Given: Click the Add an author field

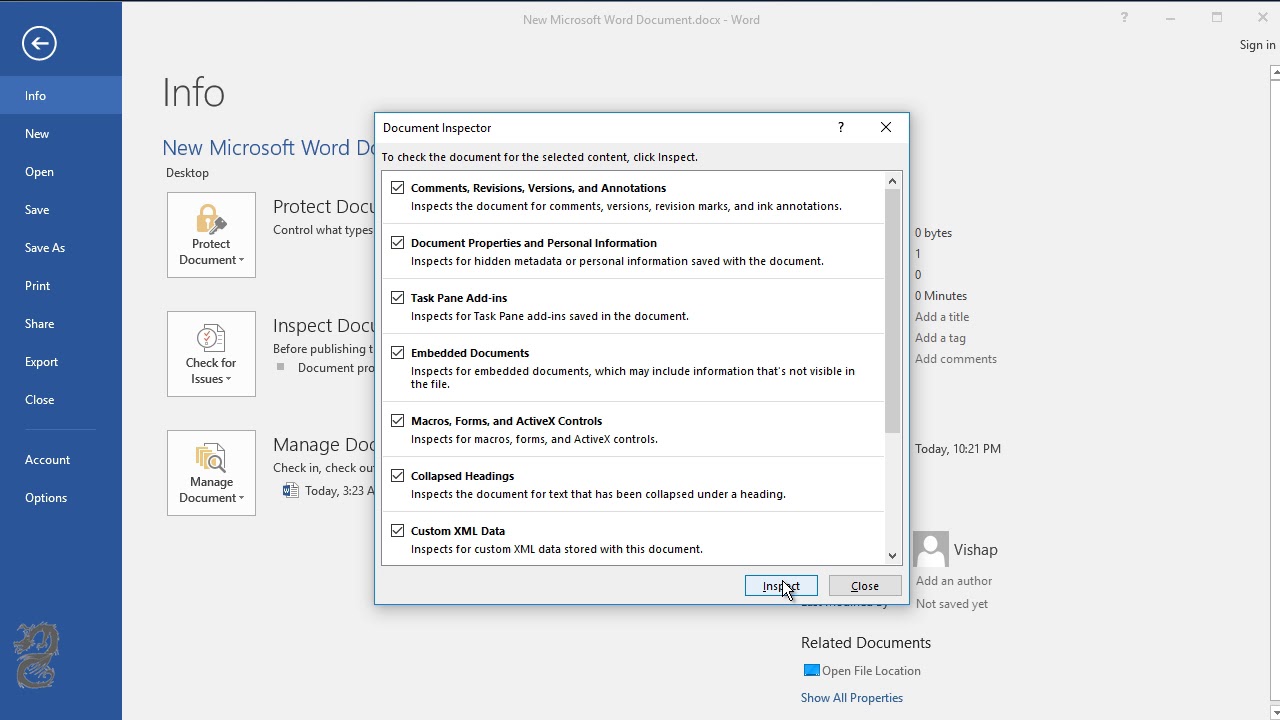Looking at the screenshot, I should click(x=954, y=581).
